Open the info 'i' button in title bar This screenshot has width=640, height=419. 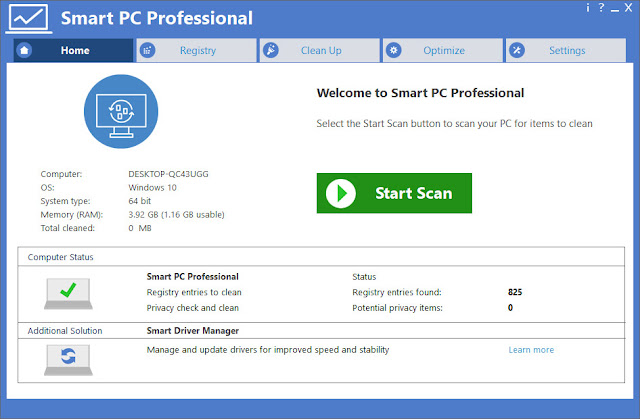[x=588, y=8]
